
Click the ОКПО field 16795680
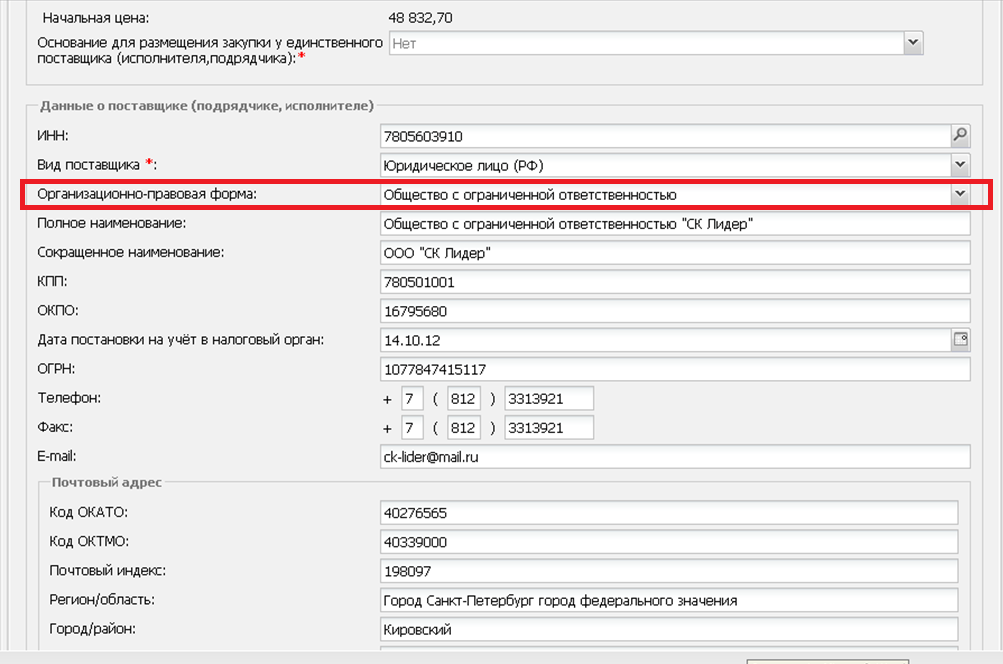pyautogui.click(x=675, y=311)
